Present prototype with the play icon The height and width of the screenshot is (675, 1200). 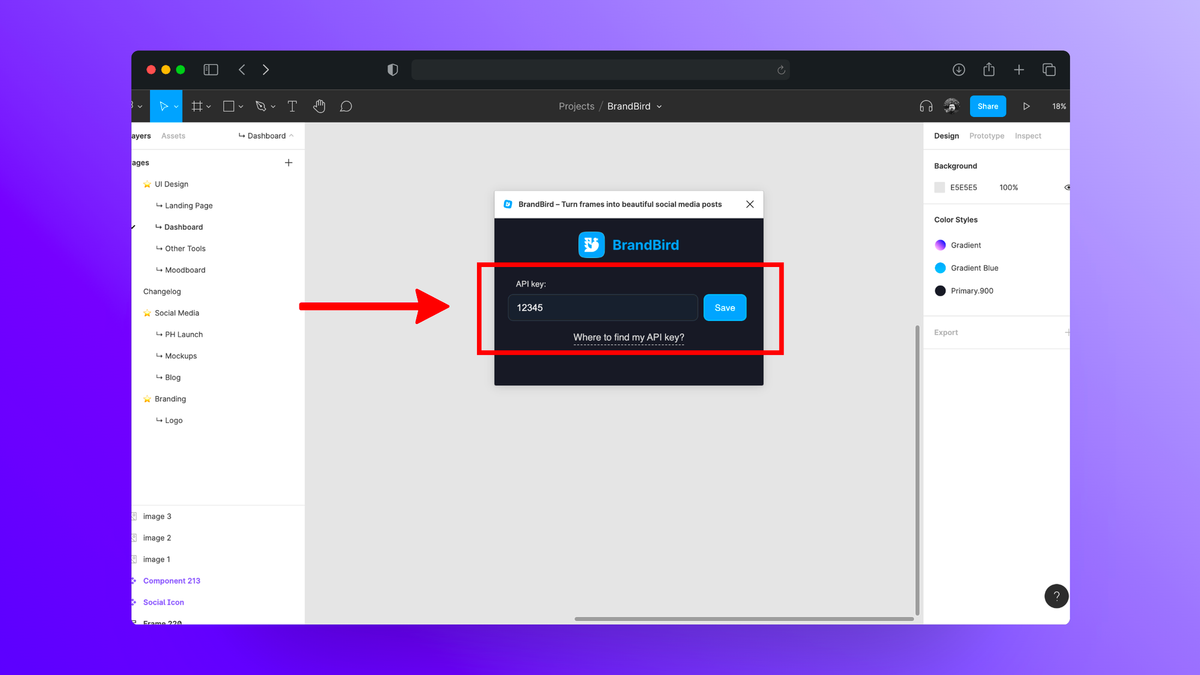point(1026,106)
